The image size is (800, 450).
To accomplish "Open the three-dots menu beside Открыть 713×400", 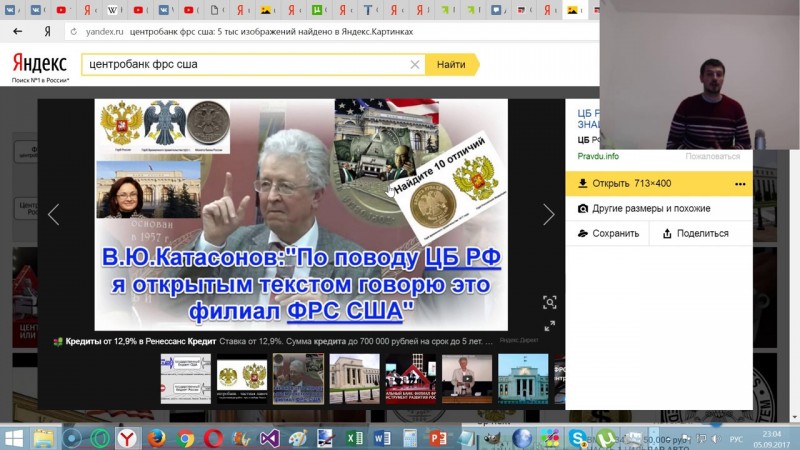I will (x=740, y=184).
